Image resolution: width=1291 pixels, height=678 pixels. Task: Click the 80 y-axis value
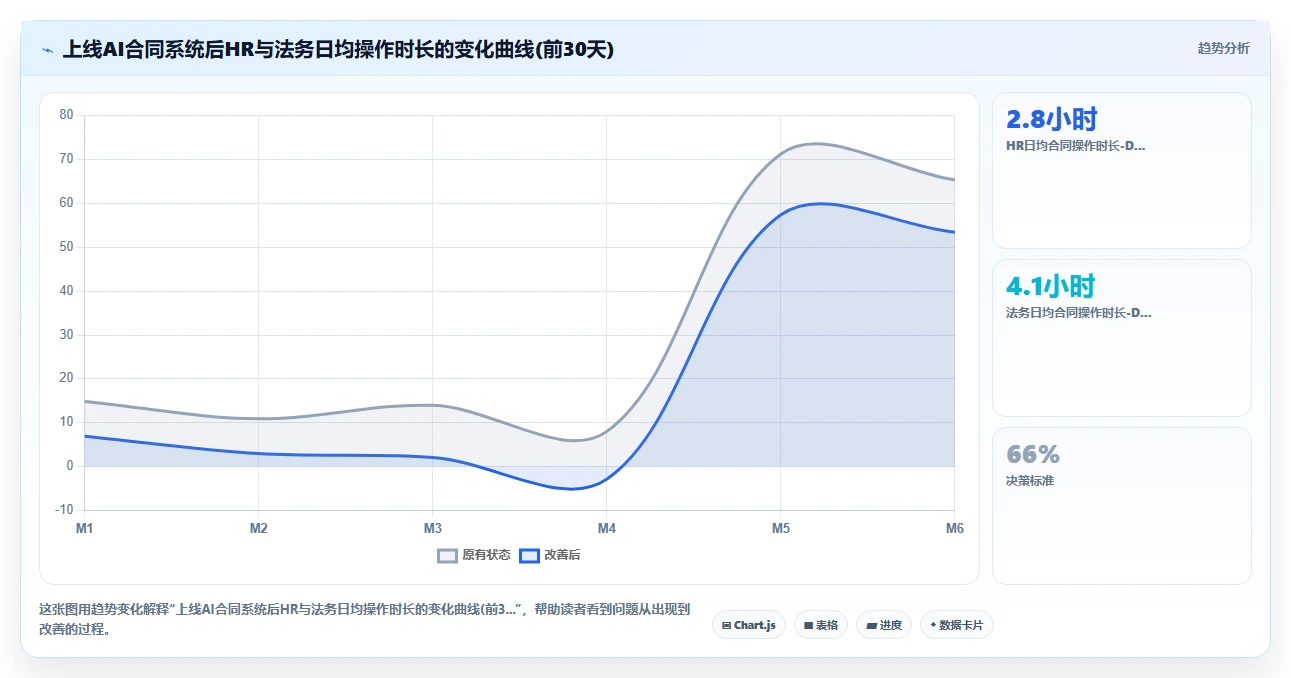pos(67,115)
